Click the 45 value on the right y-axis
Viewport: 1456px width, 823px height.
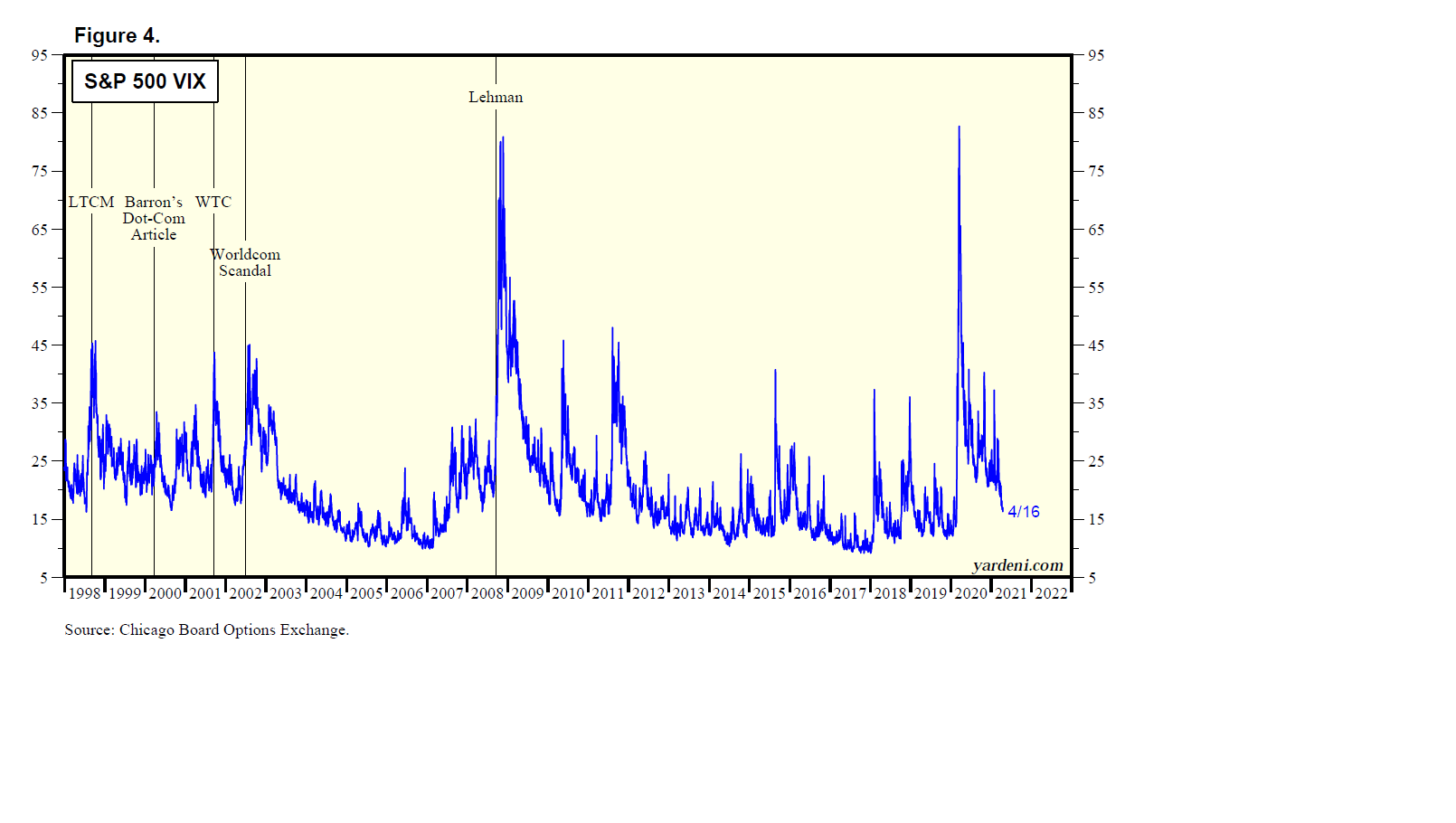point(1096,345)
